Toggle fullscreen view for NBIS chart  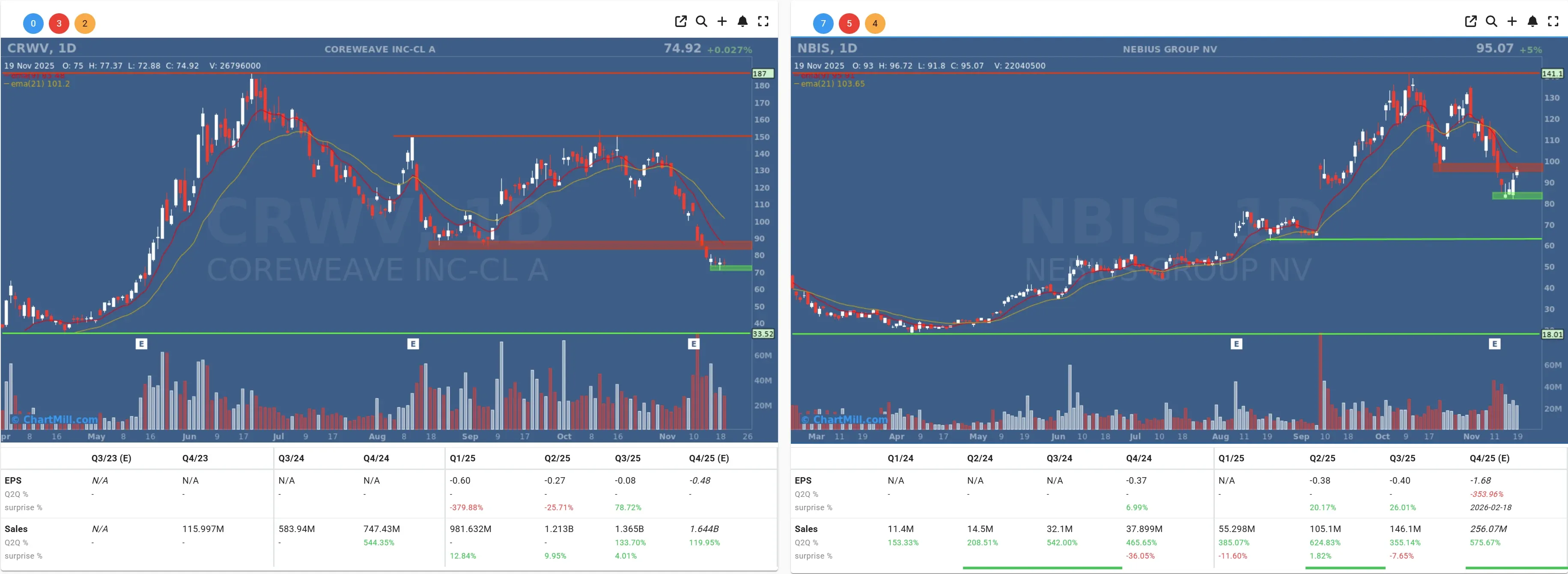click(1553, 21)
